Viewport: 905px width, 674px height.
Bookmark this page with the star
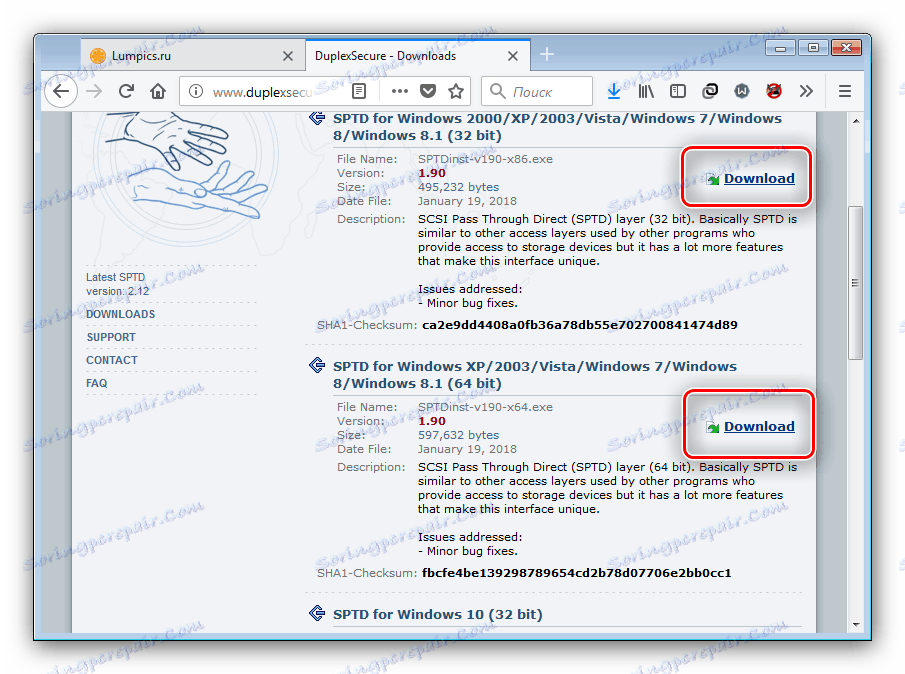(x=456, y=91)
